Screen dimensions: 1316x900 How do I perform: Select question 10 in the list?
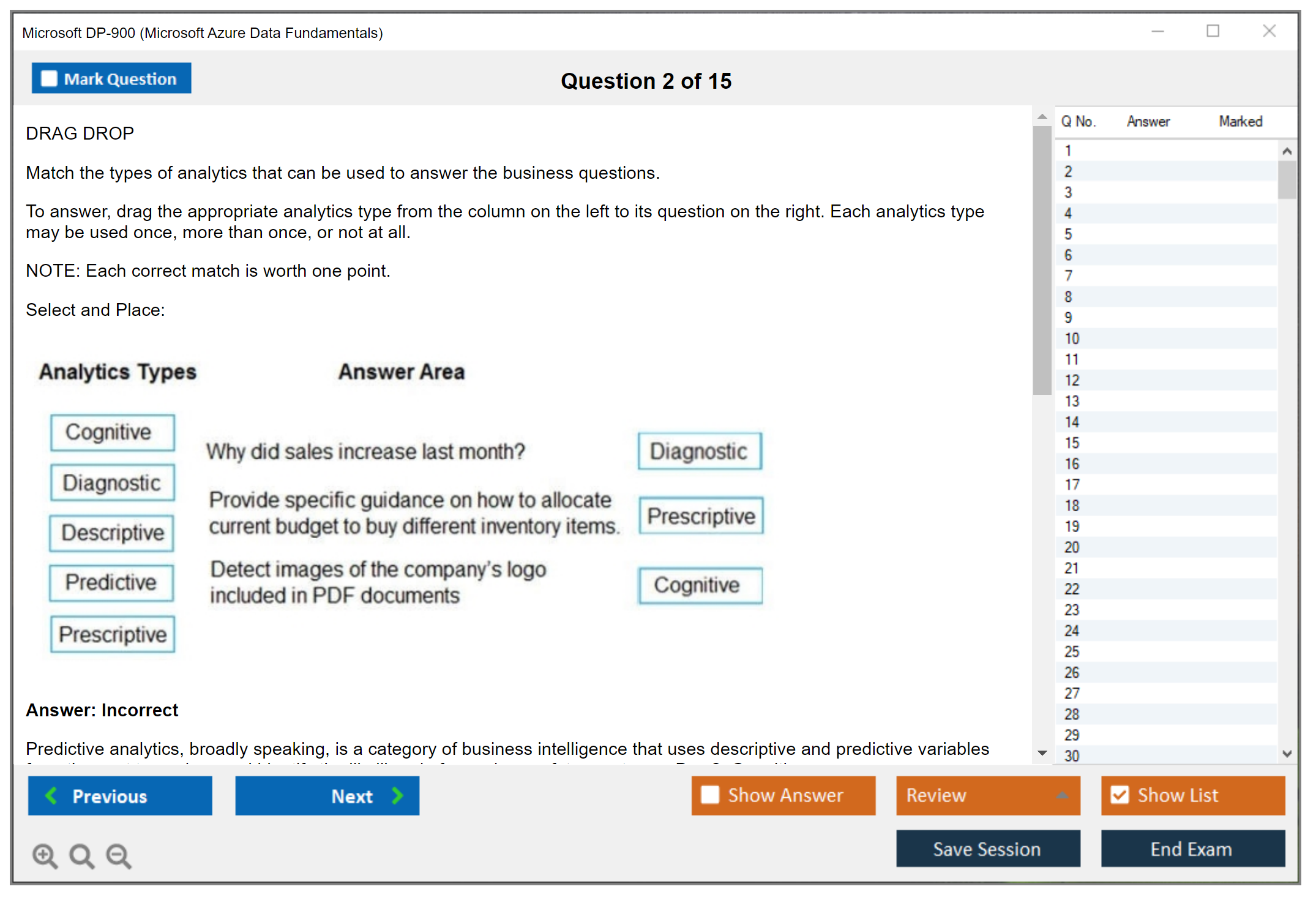click(x=1072, y=339)
